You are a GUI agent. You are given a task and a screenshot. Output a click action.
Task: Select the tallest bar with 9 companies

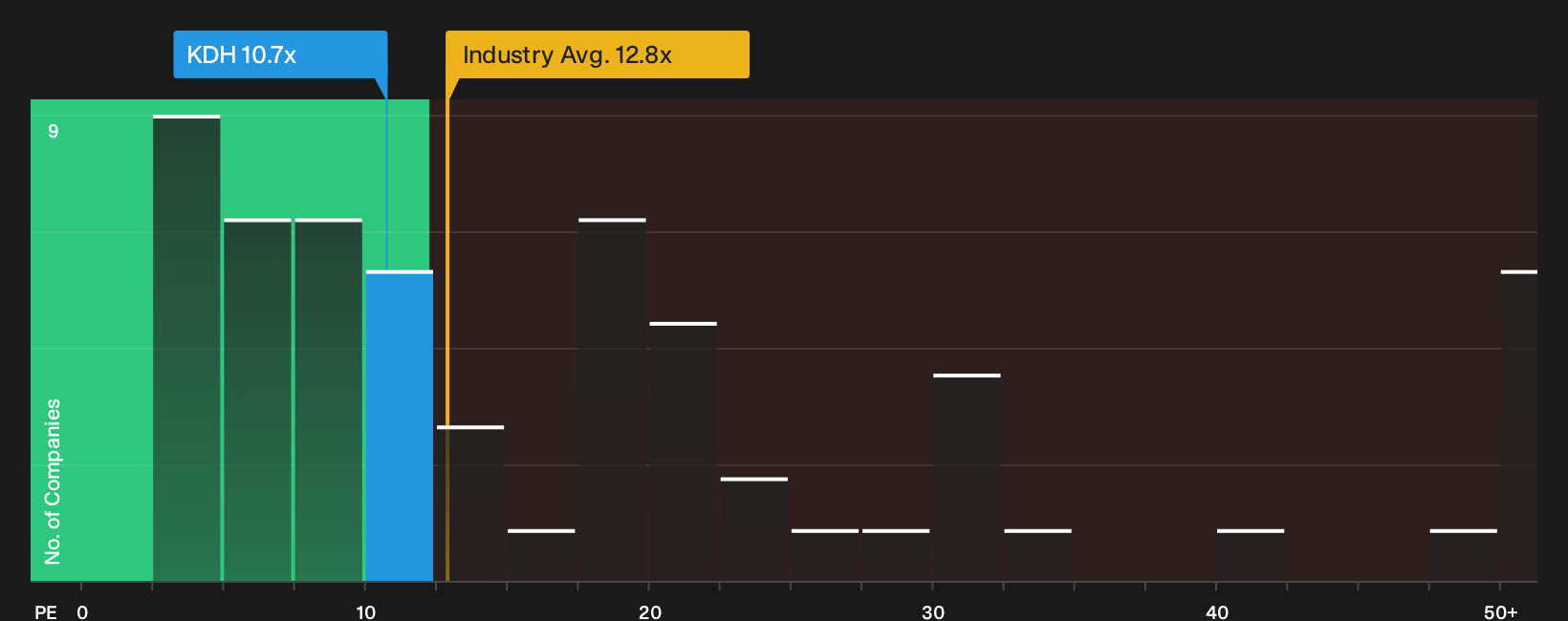186,348
